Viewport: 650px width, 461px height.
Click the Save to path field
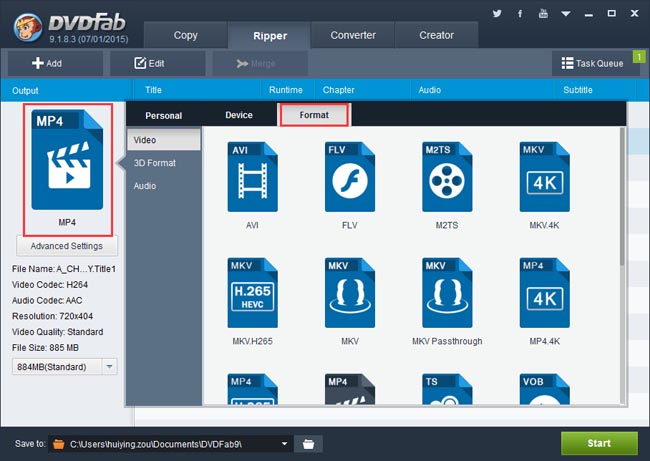click(170, 444)
